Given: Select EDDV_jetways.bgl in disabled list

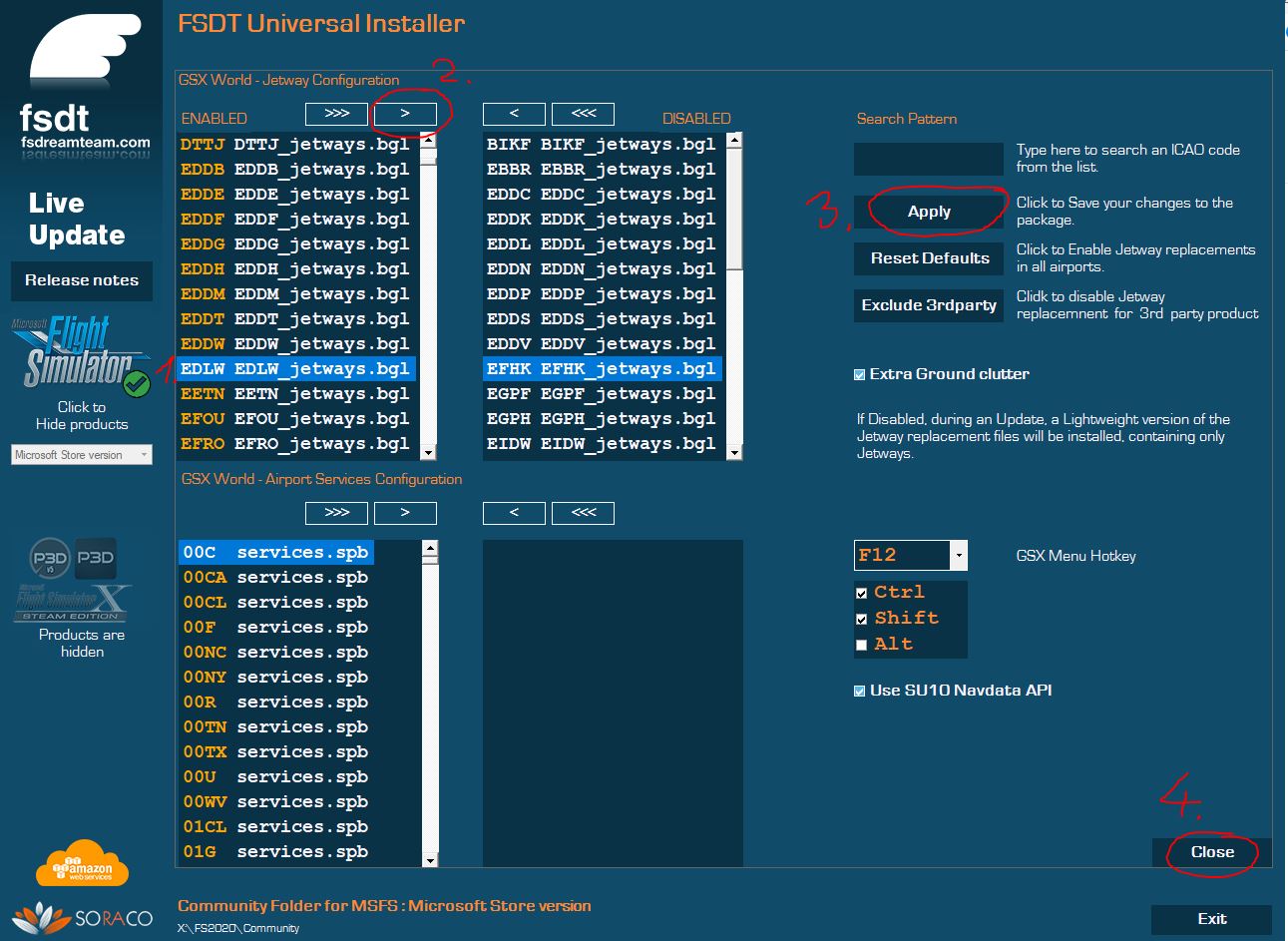Looking at the screenshot, I should click(x=605, y=344).
